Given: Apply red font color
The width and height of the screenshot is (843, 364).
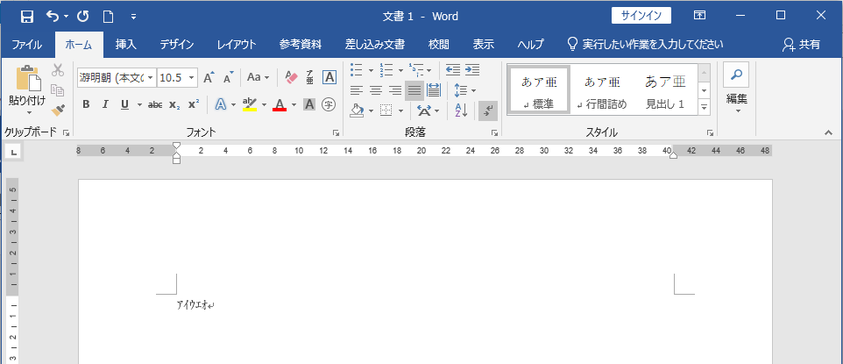Looking at the screenshot, I should pos(279,104).
